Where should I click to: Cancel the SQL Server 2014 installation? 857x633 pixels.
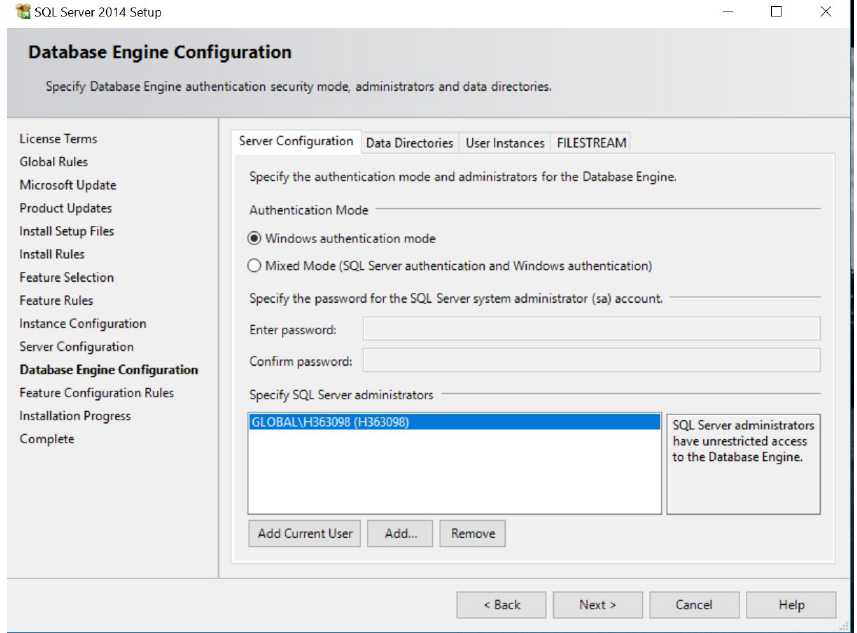(x=694, y=604)
